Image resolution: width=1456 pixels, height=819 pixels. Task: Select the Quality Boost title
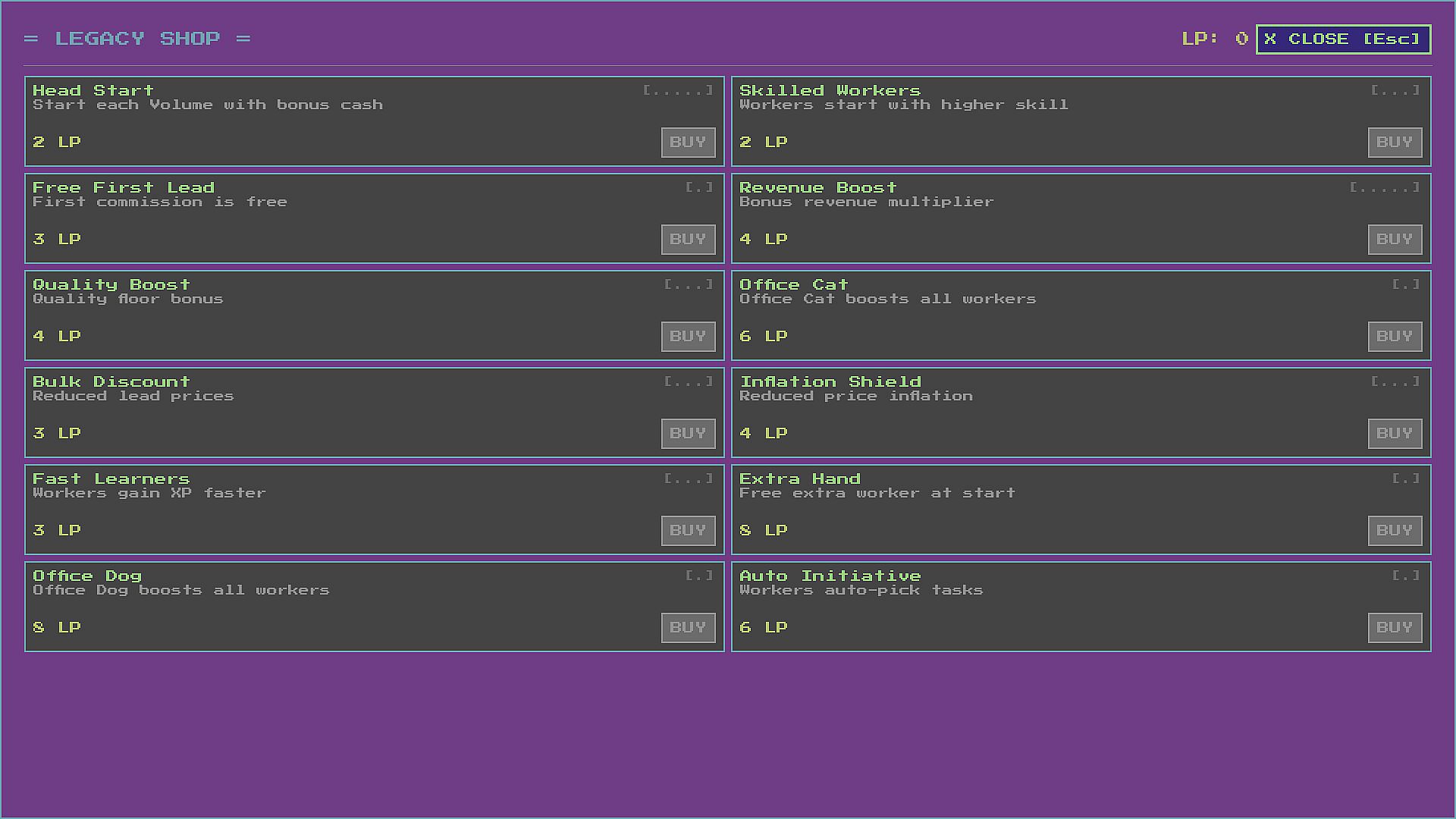(x=111, y=284)
